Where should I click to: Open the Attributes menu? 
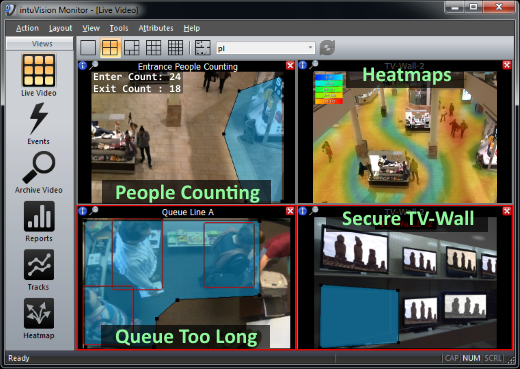point(156,28)
